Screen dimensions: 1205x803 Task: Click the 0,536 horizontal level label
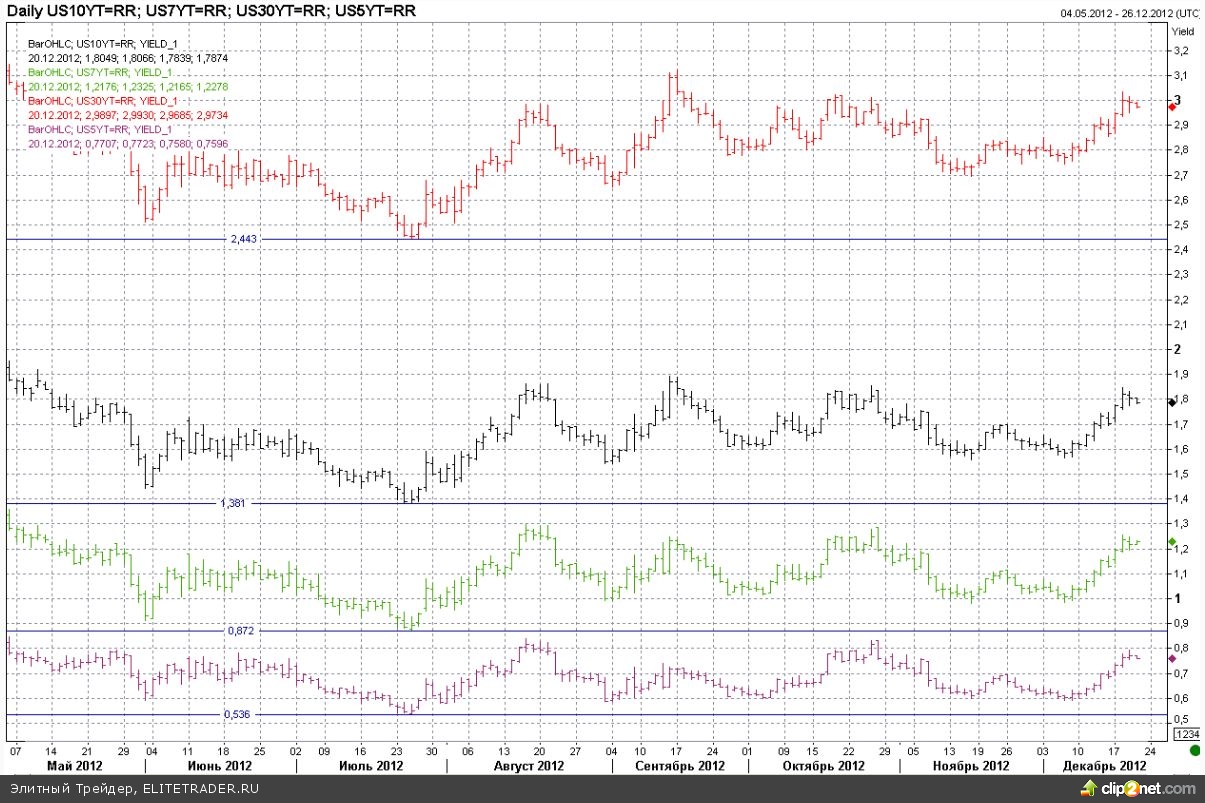pyautogui.click(x=238, y=715)
